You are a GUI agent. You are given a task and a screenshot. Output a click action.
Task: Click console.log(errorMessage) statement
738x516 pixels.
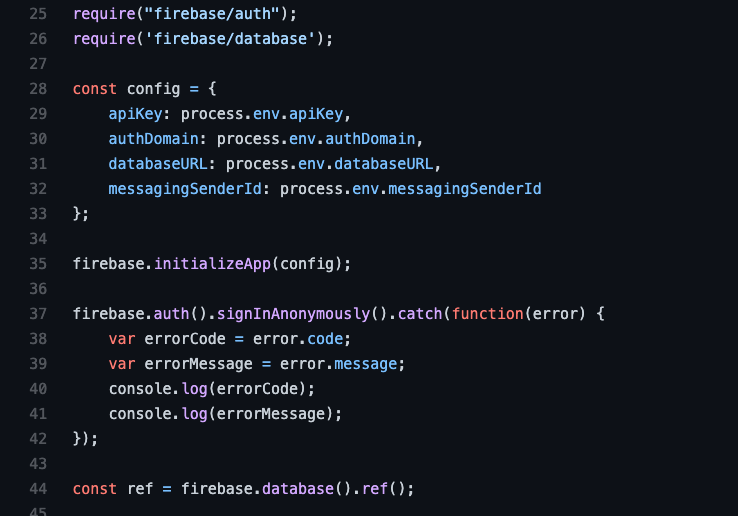click(225, 413)
